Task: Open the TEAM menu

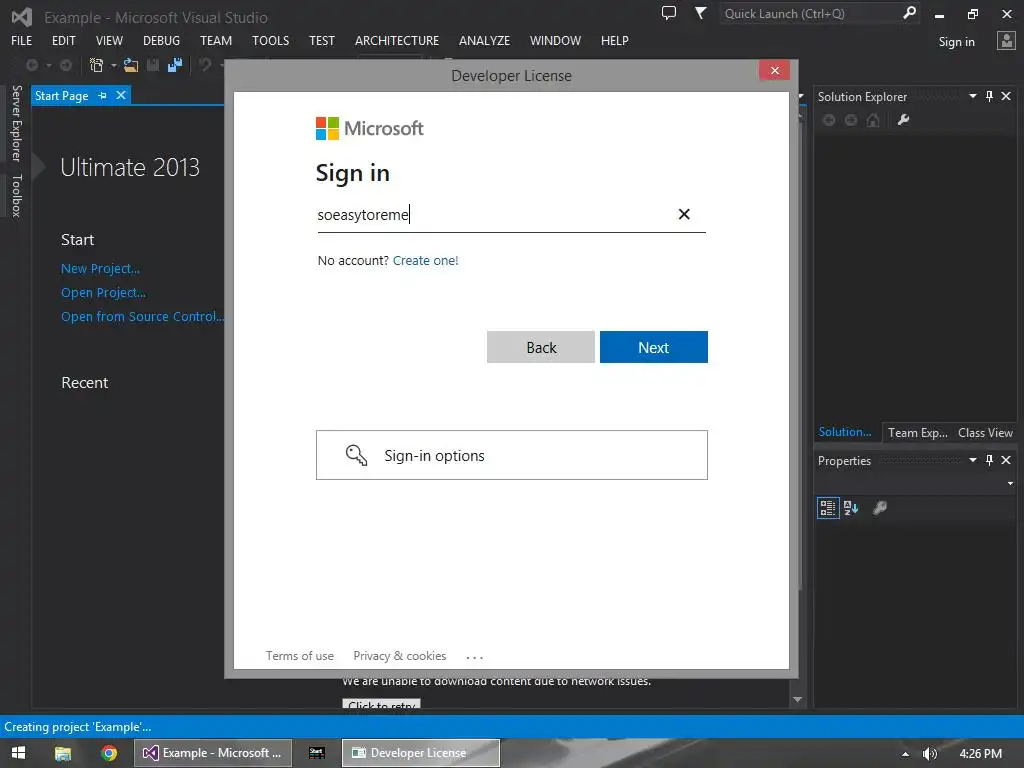Action: [216, 40]
